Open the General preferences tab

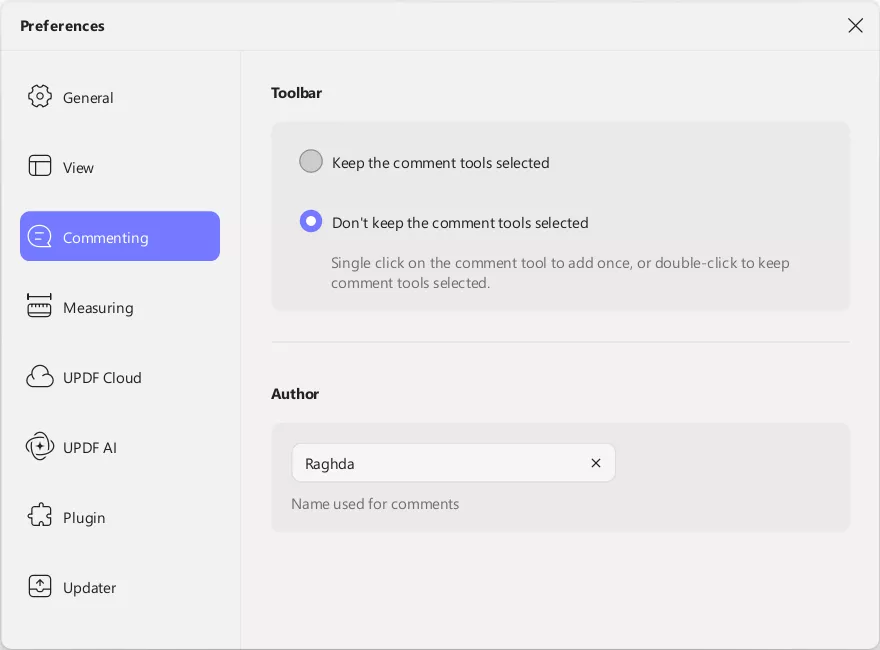point(88,98)
